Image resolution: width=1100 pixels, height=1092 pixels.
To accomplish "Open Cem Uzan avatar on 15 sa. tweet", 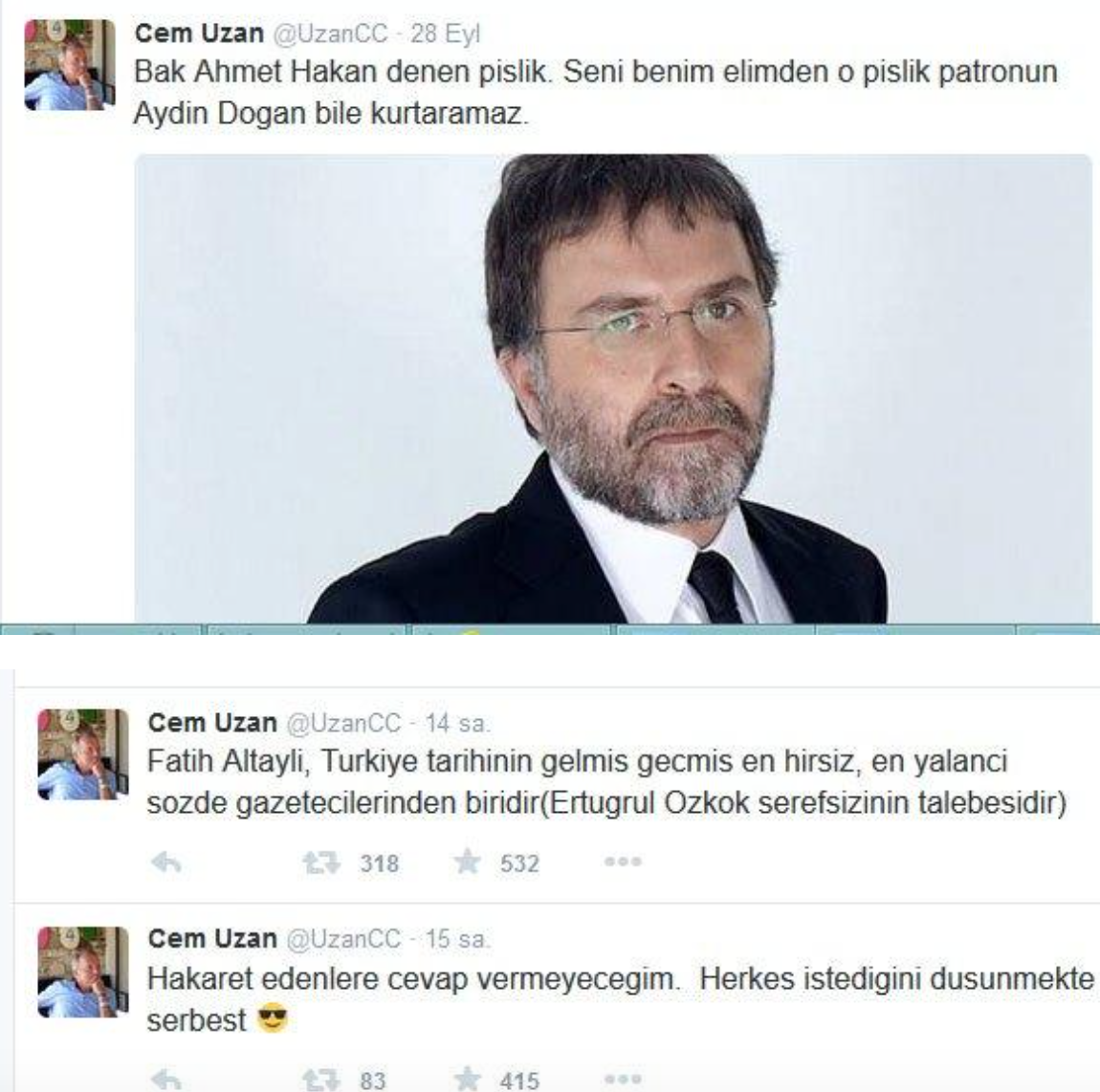I will click(83, 972).
